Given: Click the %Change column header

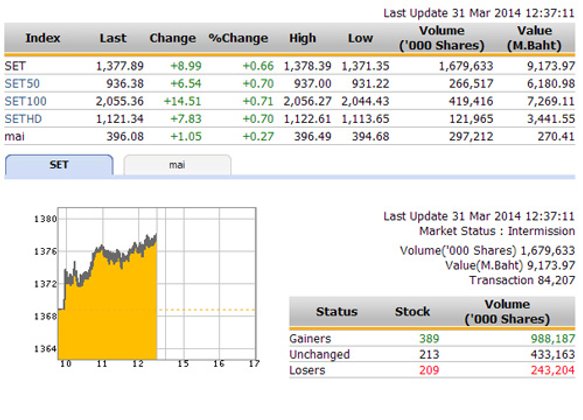Looking at the screenshot, I should point(238,38).
